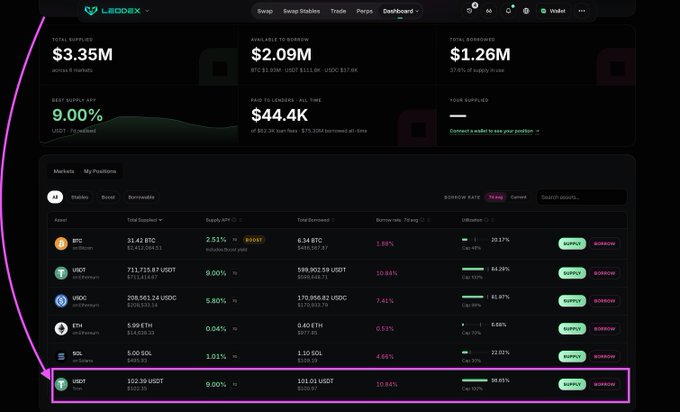
Task: Click the 31.42 BTC total supplied value
Action: point(141,240)
